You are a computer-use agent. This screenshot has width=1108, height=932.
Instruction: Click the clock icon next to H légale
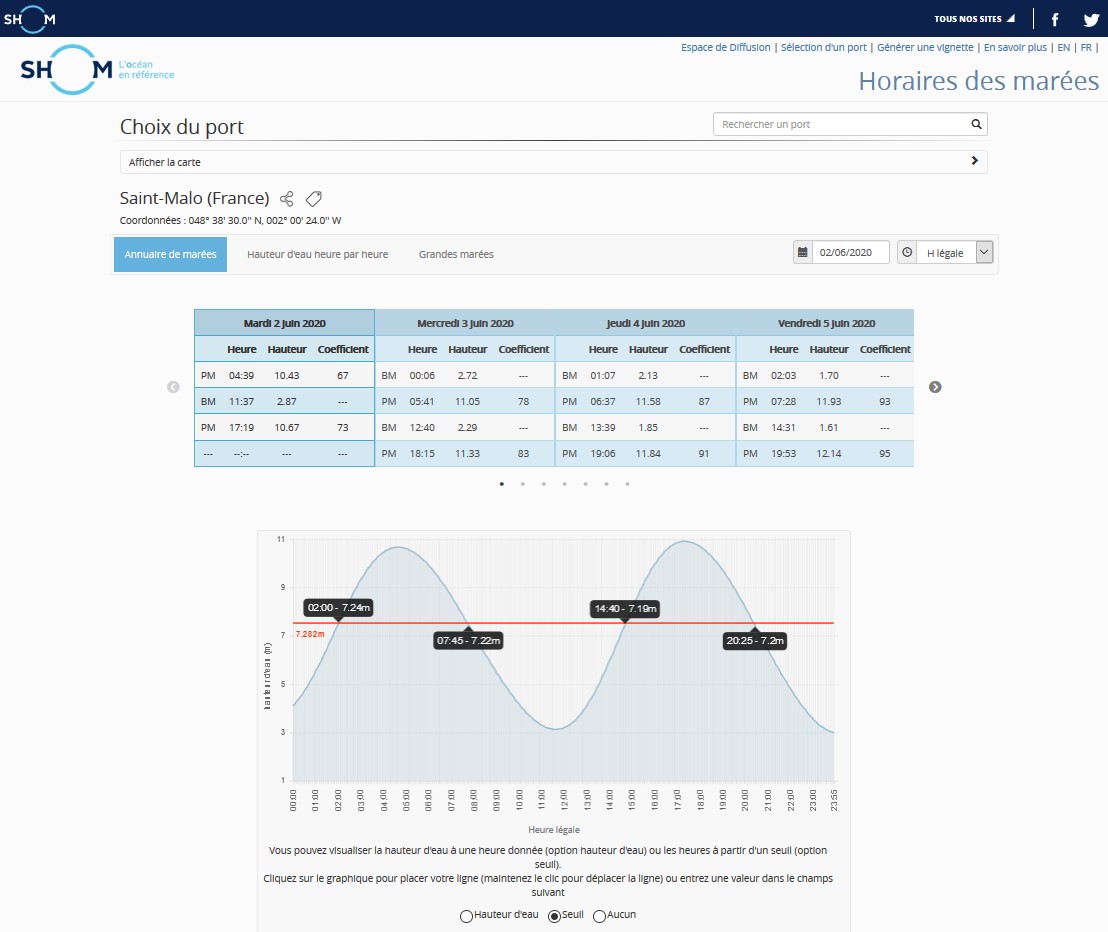pos(908,252)
